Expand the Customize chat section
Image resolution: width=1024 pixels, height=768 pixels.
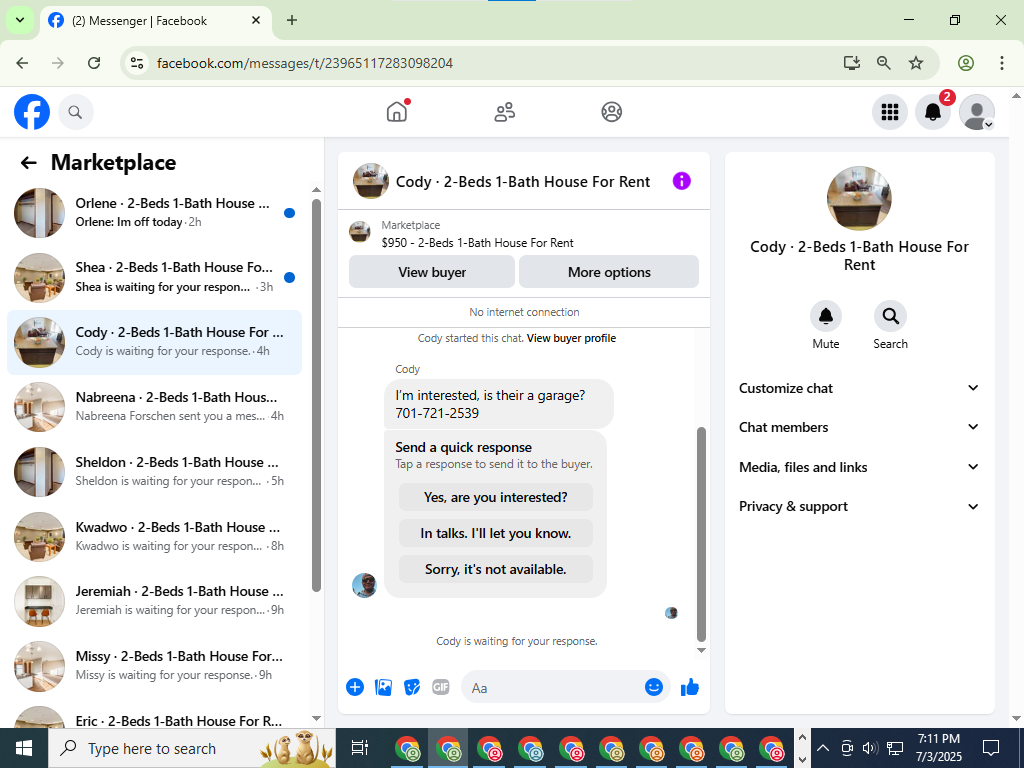[859, 388]
